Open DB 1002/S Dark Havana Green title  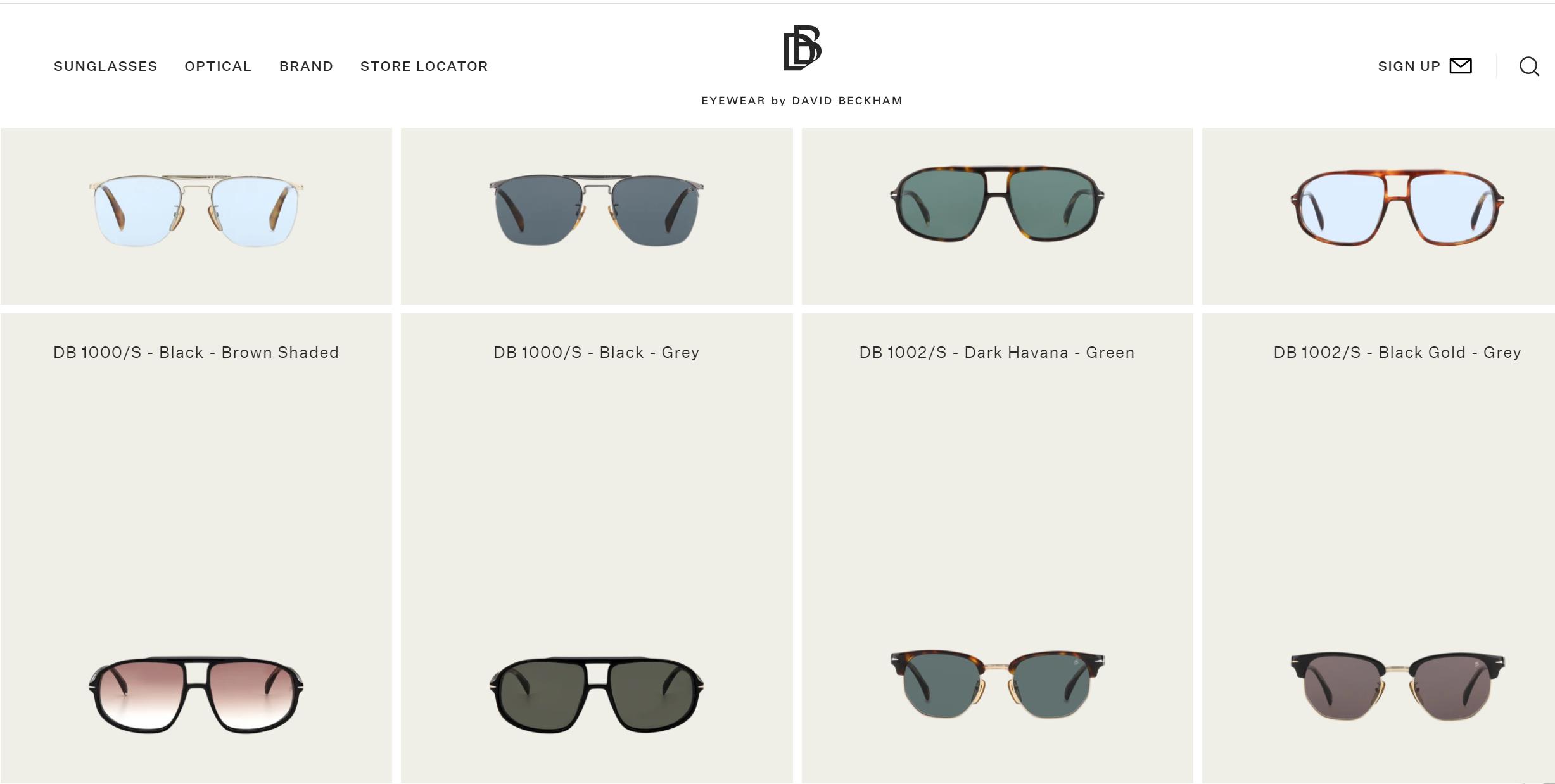click(997, 353)
